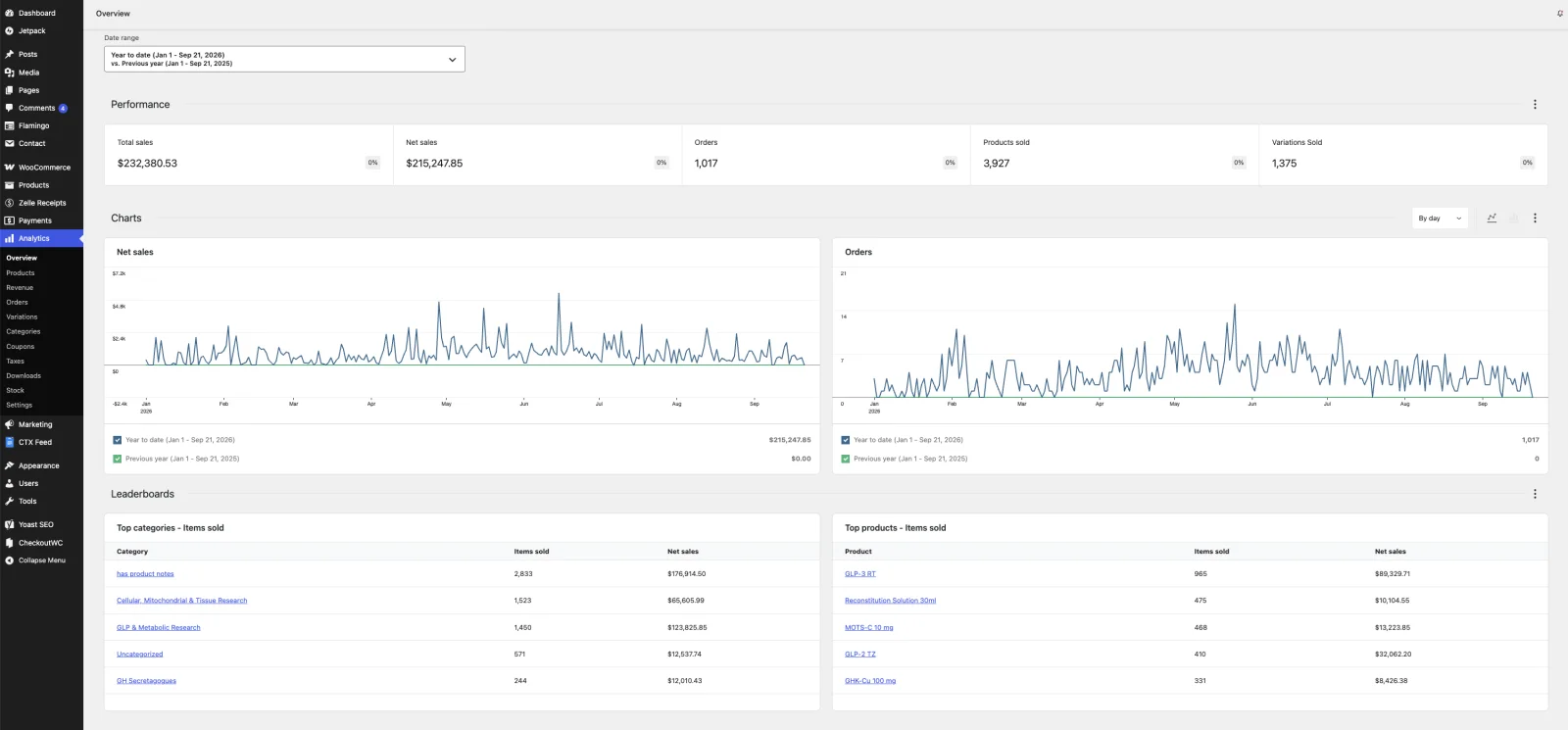Open the Uncategorized category link

[140, 655]
